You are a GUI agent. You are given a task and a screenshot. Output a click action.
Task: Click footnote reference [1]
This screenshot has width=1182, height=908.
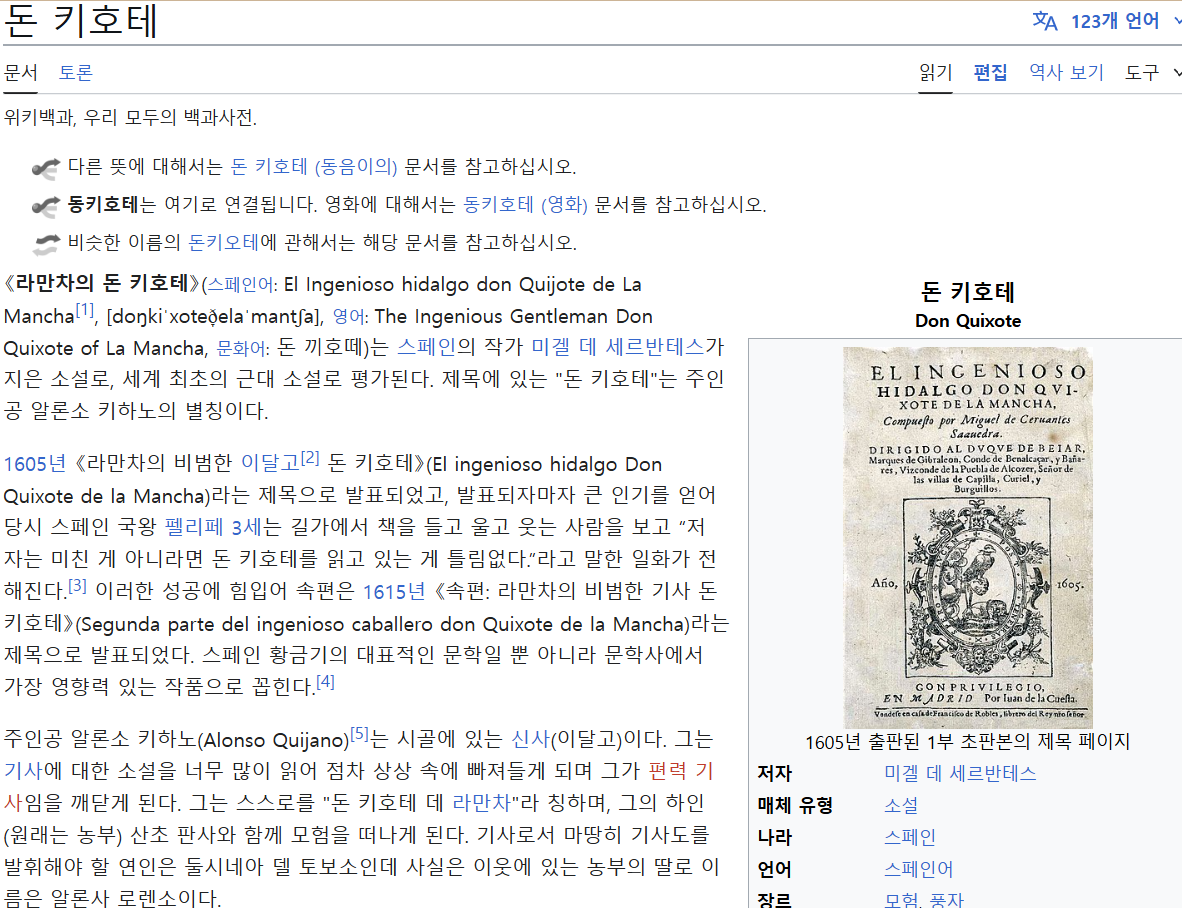click(84, 310)
